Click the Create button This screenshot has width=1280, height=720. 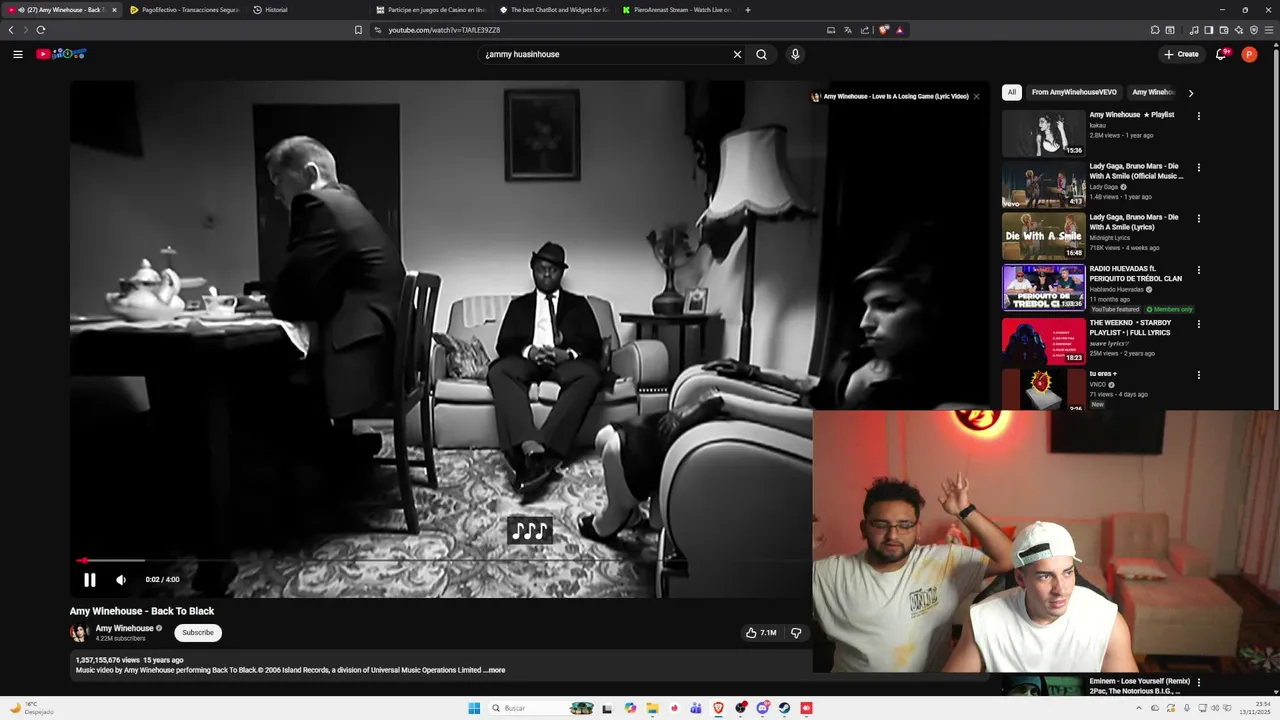(1181, 54)
